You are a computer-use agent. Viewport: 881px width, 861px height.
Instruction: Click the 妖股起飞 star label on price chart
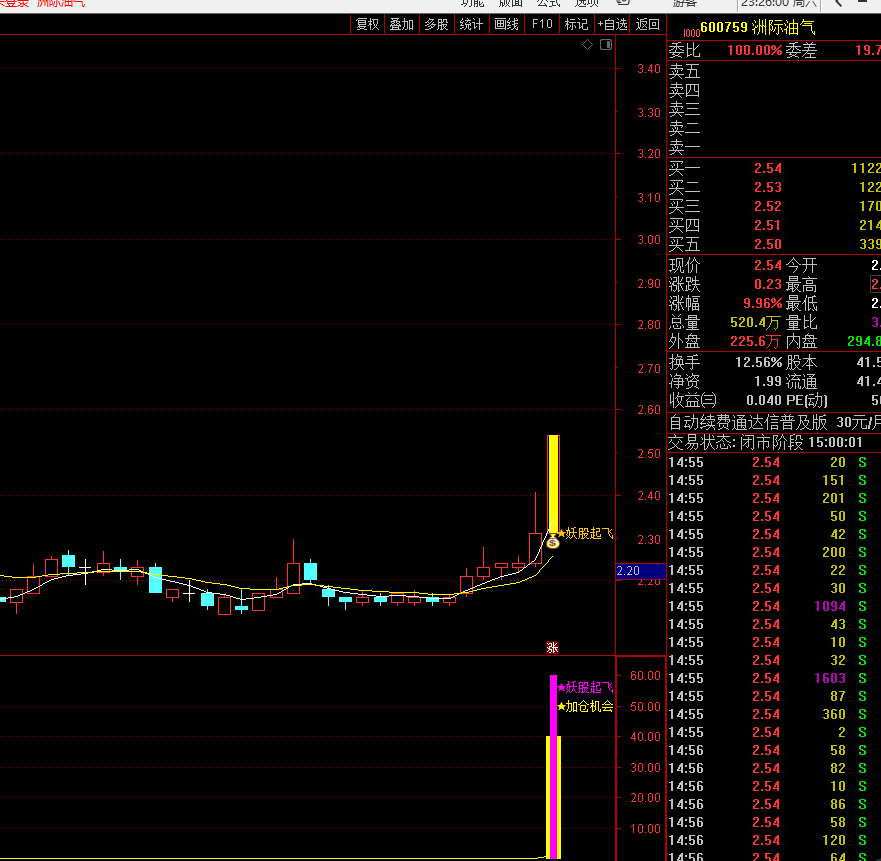(x=586, y=534)
